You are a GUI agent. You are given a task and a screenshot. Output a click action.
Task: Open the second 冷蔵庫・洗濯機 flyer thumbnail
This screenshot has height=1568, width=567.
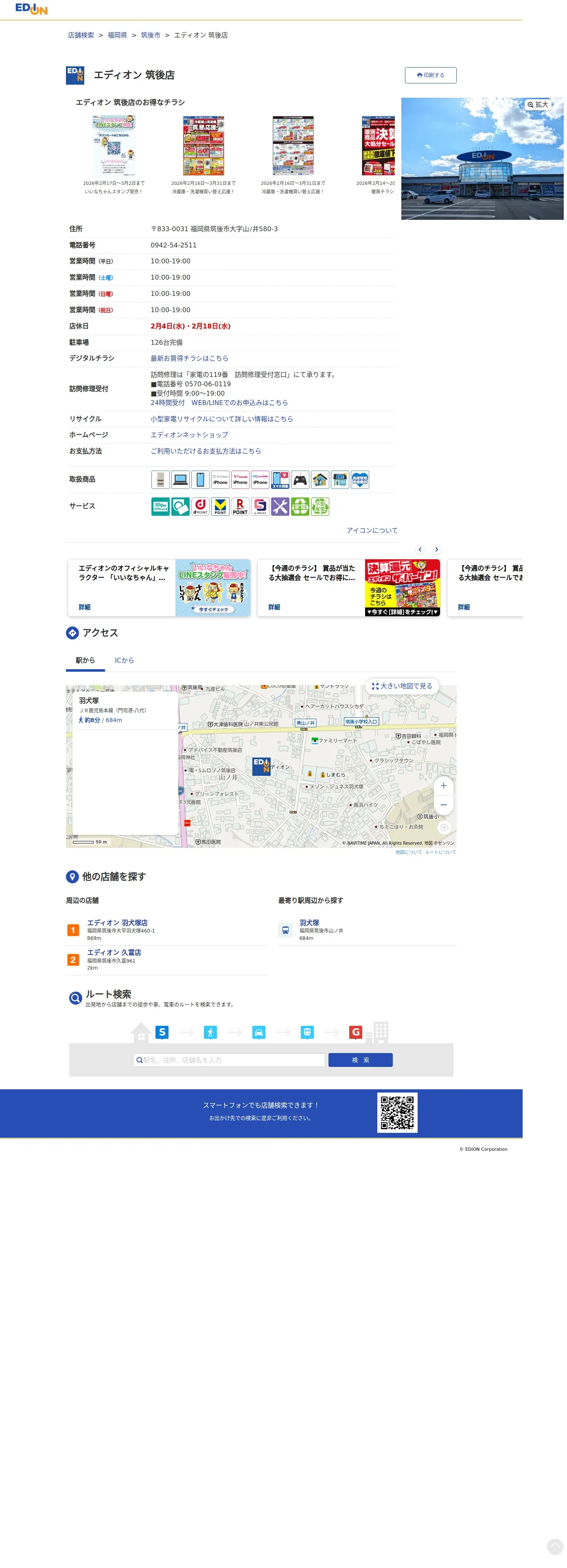point(203,145)
